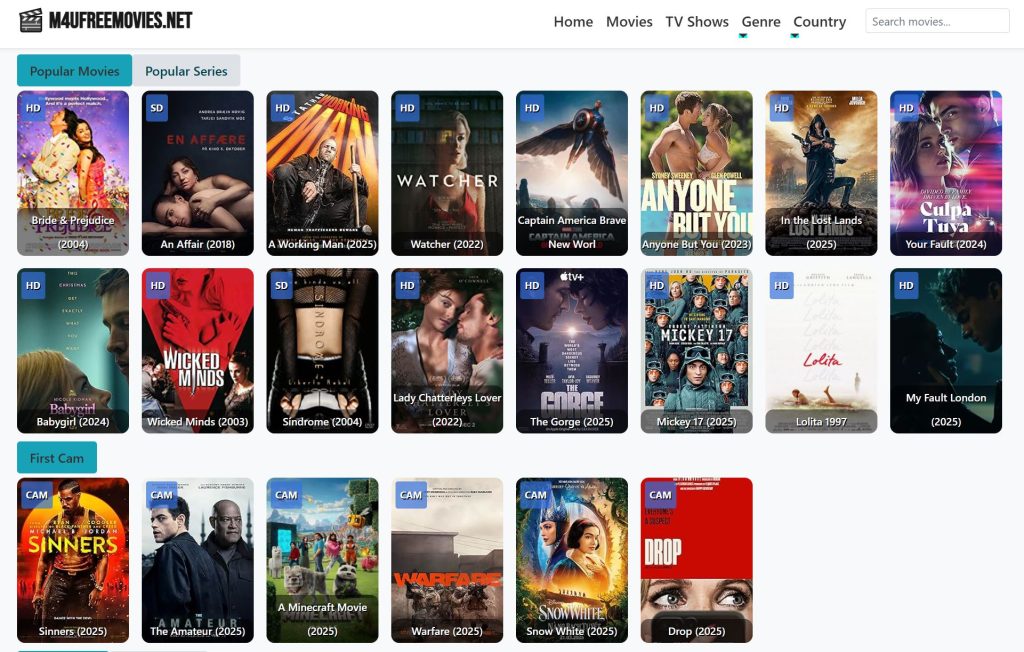Select the First Cam section tab

point(57,458)
